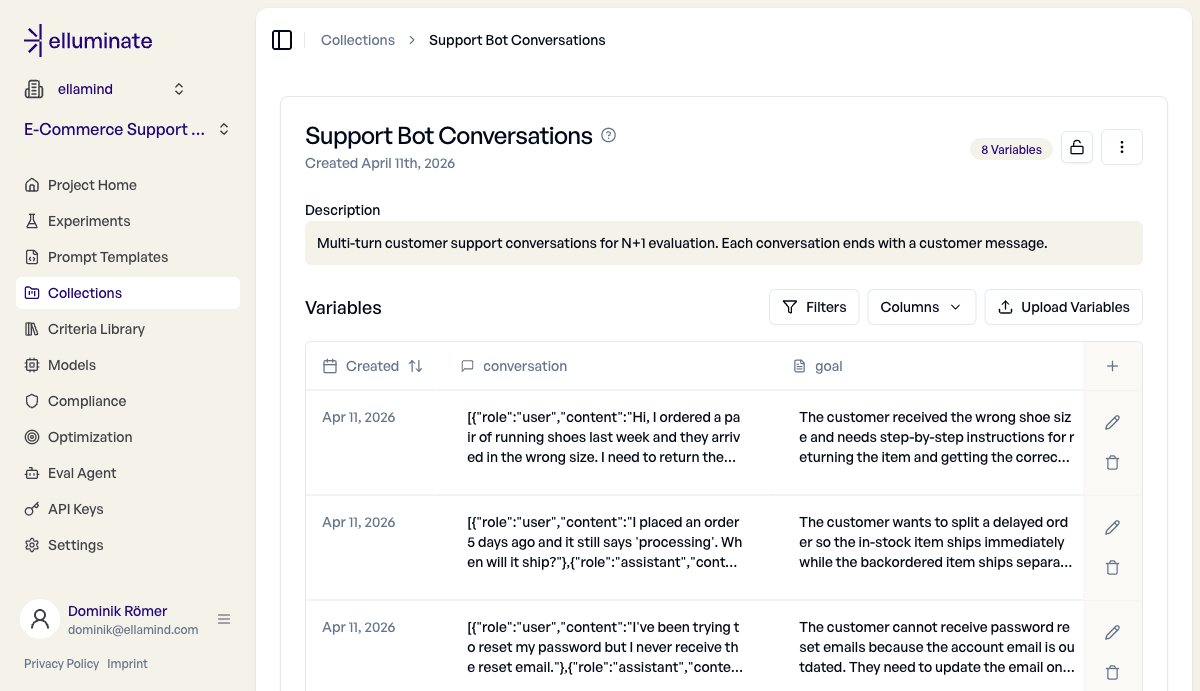Open the Columns dropdown
This screenshot has height=691, width=1200.
[921, 307]
